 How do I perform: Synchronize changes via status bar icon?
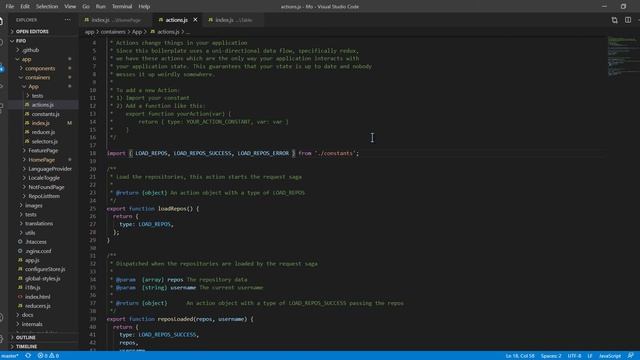28,356
